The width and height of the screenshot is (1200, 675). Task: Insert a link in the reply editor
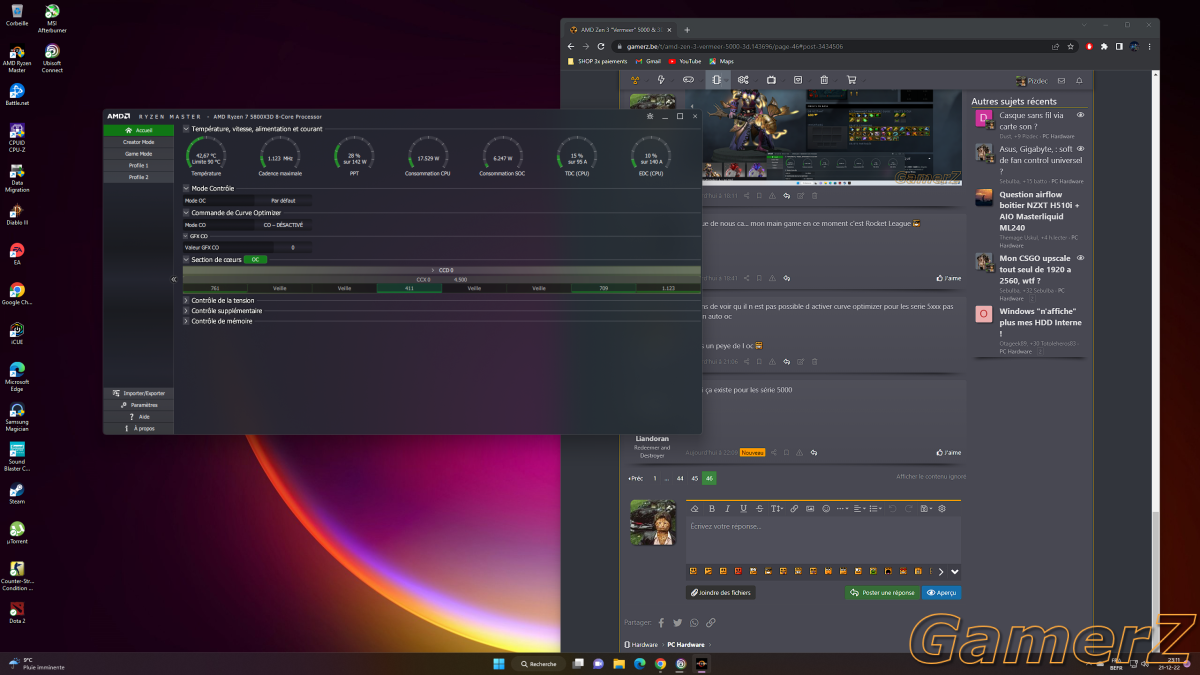[x=794, y=509]
